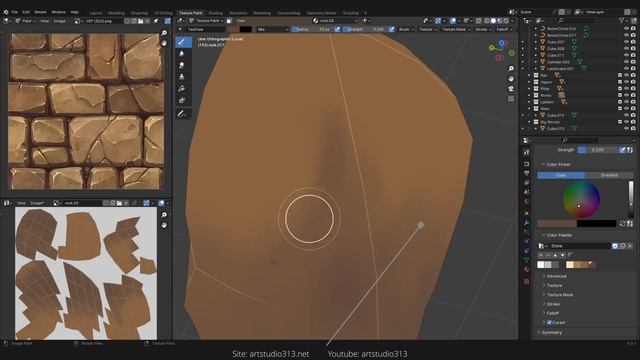640x360 pixels.
Task: Click the Blender logo menu icon
Action: (6, 12)
